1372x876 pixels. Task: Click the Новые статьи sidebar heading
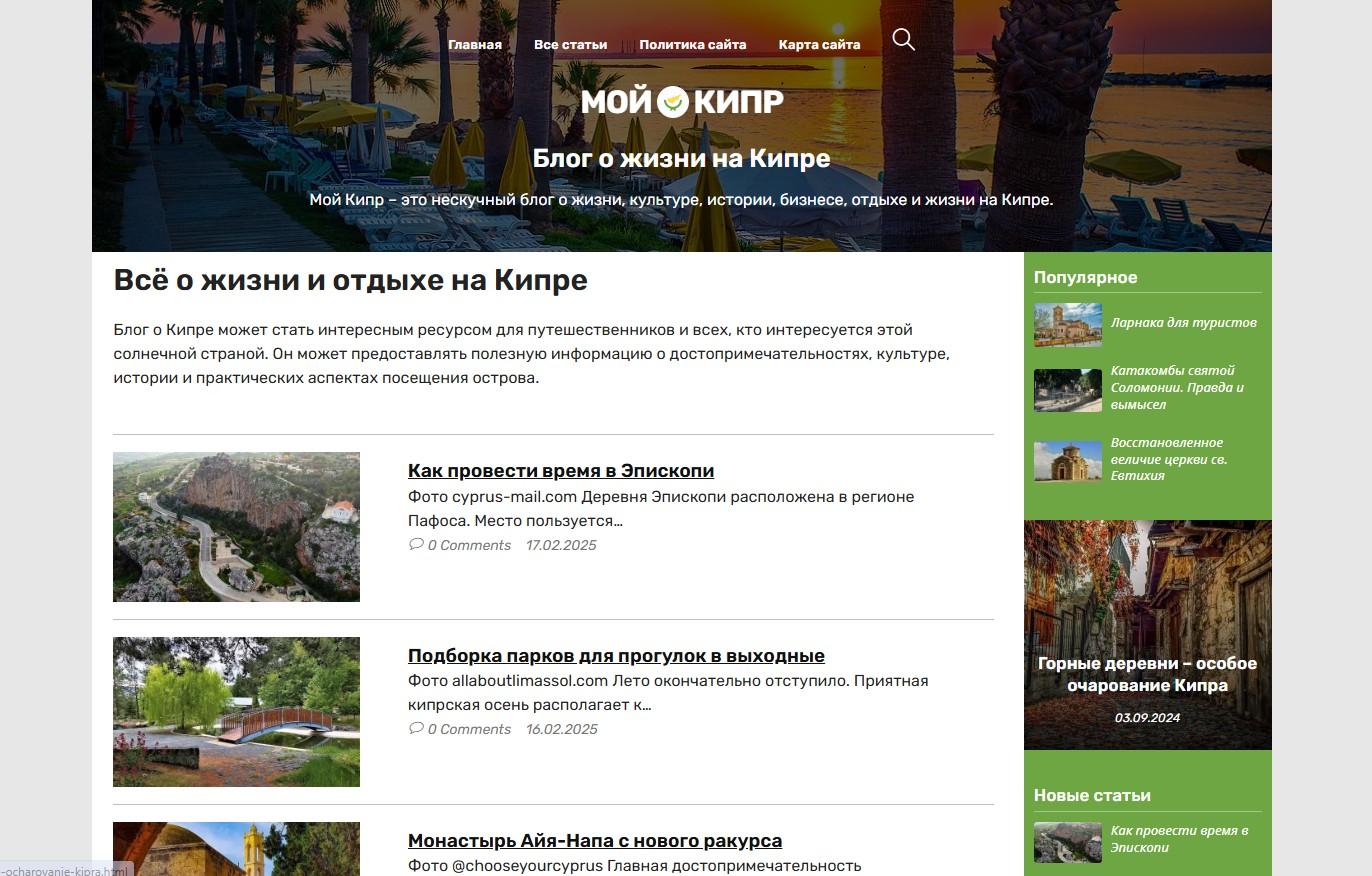coord(1092,795)
